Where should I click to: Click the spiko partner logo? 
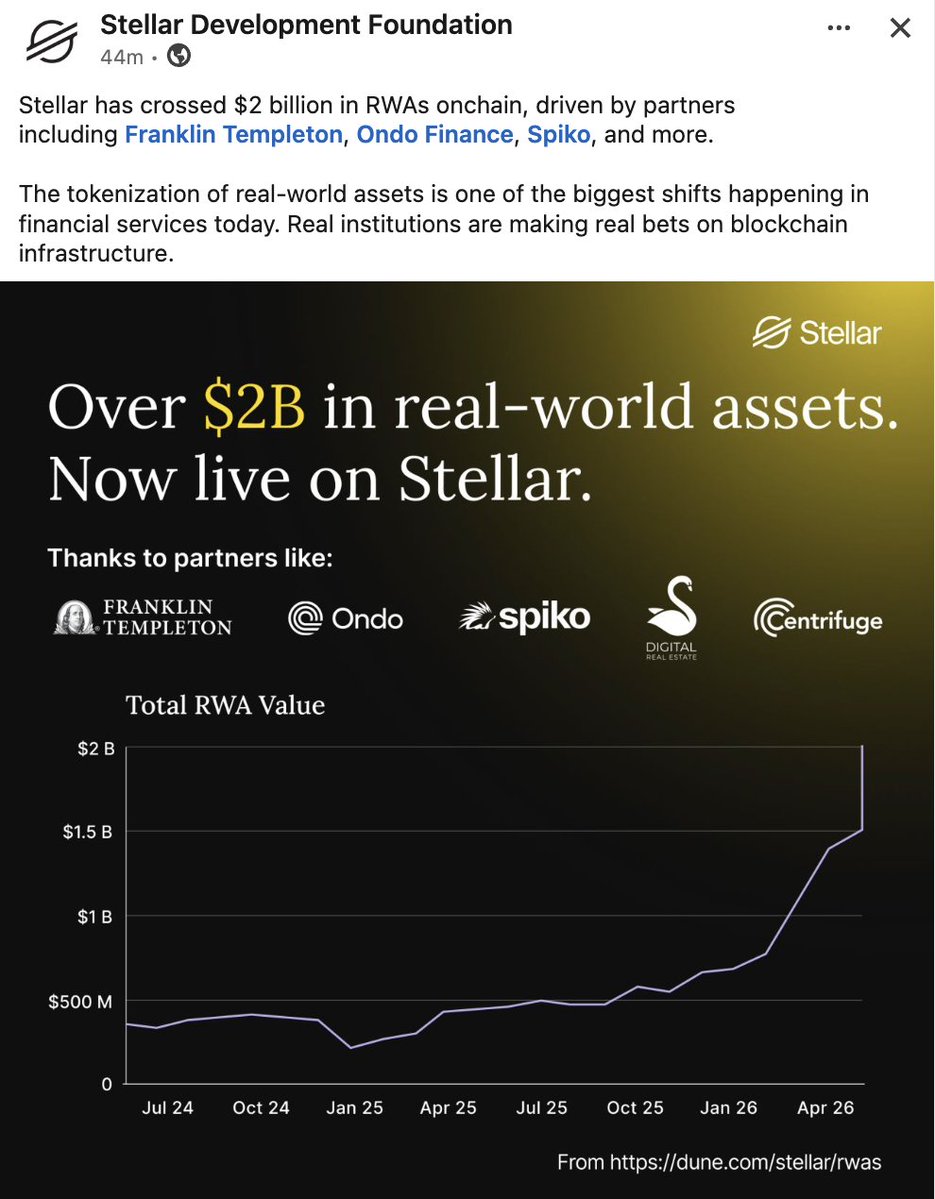pyautogui.click(x=524, y=618)
